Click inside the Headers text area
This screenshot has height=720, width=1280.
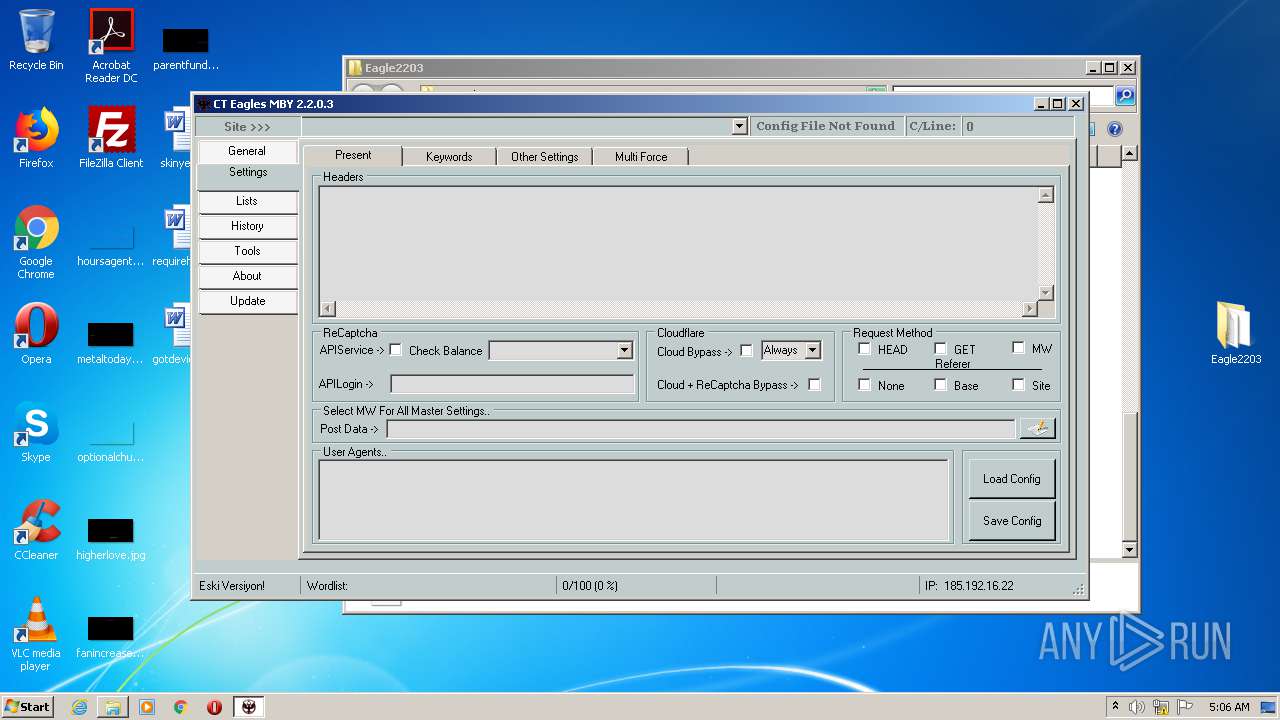coord(678,244)
